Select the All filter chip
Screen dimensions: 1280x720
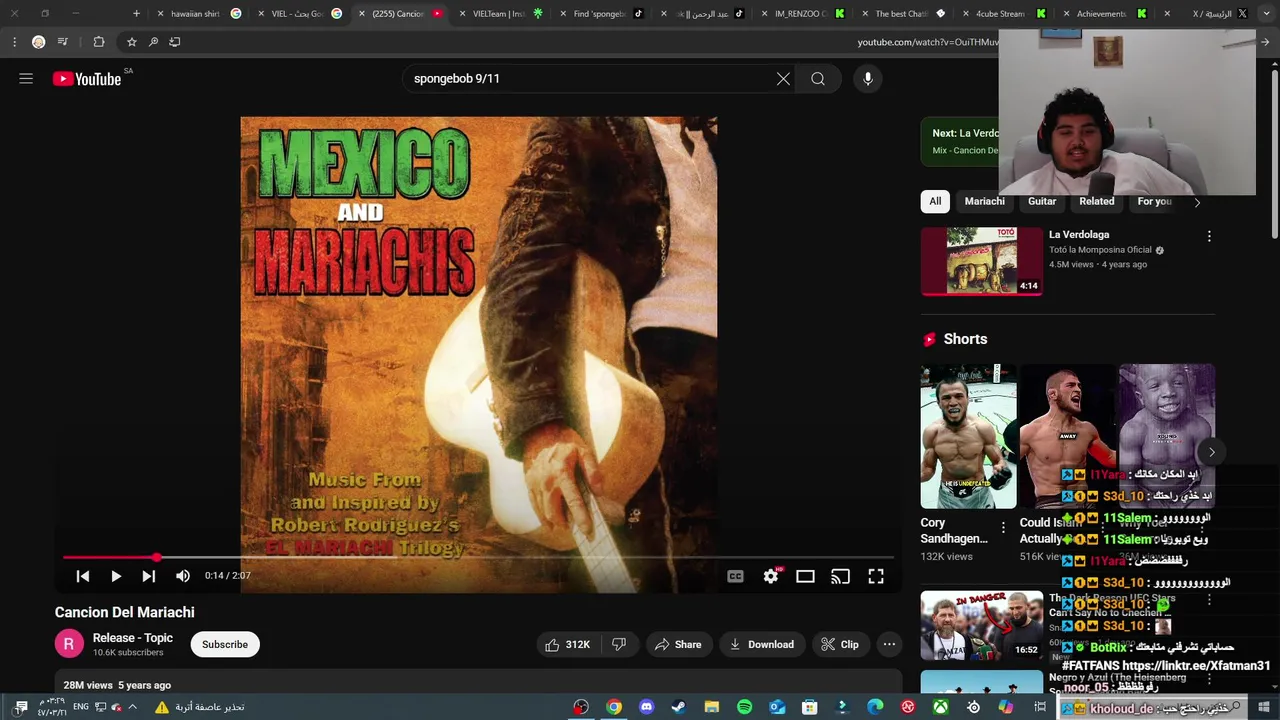tap(935, 201)
